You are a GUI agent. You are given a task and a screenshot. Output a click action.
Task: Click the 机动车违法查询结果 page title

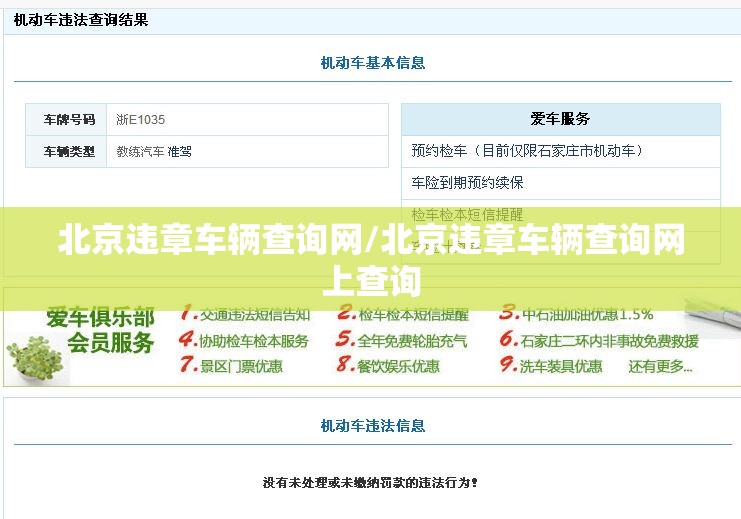click(81, 20)
